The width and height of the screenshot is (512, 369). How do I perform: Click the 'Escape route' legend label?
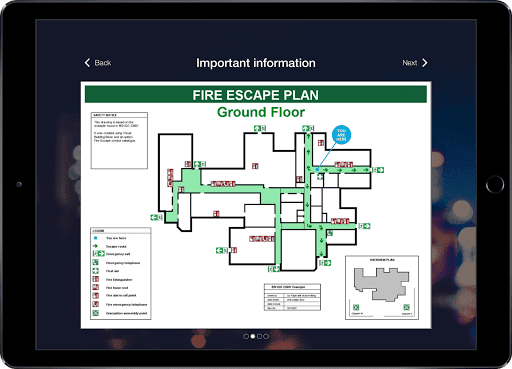pos(116,246)
